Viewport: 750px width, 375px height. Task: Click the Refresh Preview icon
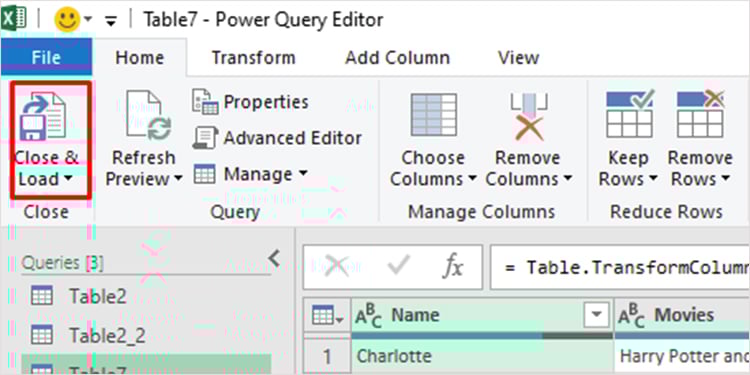tap(143, 116)
